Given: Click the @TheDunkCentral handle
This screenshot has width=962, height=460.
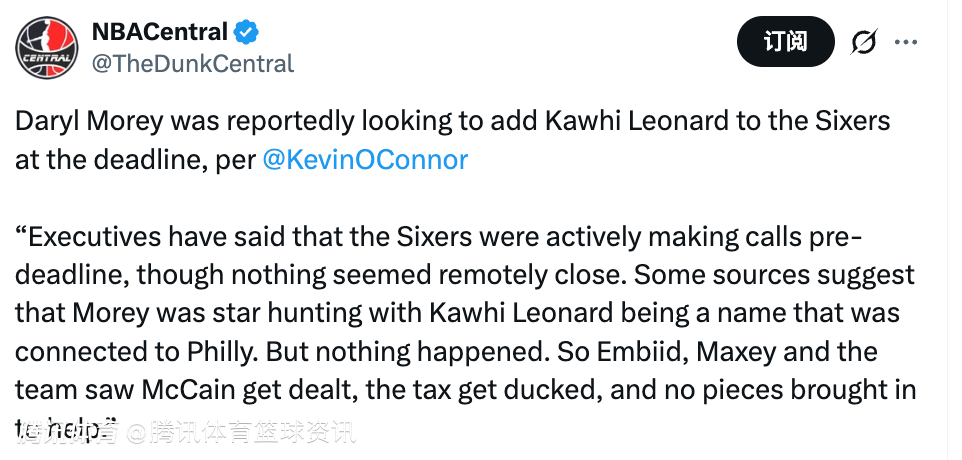Looking at the screenshot, I should coord(193,64).
